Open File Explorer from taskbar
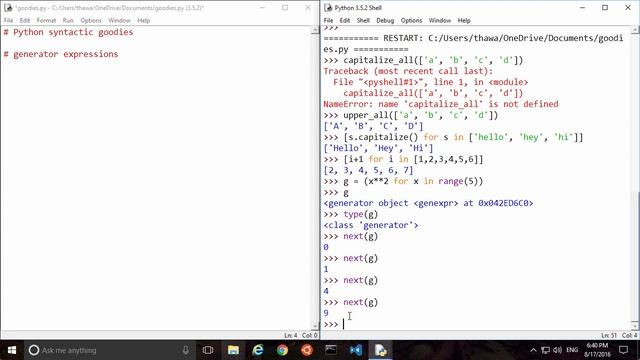The height and width of the screenshot is (360, 640). (233, 350)
